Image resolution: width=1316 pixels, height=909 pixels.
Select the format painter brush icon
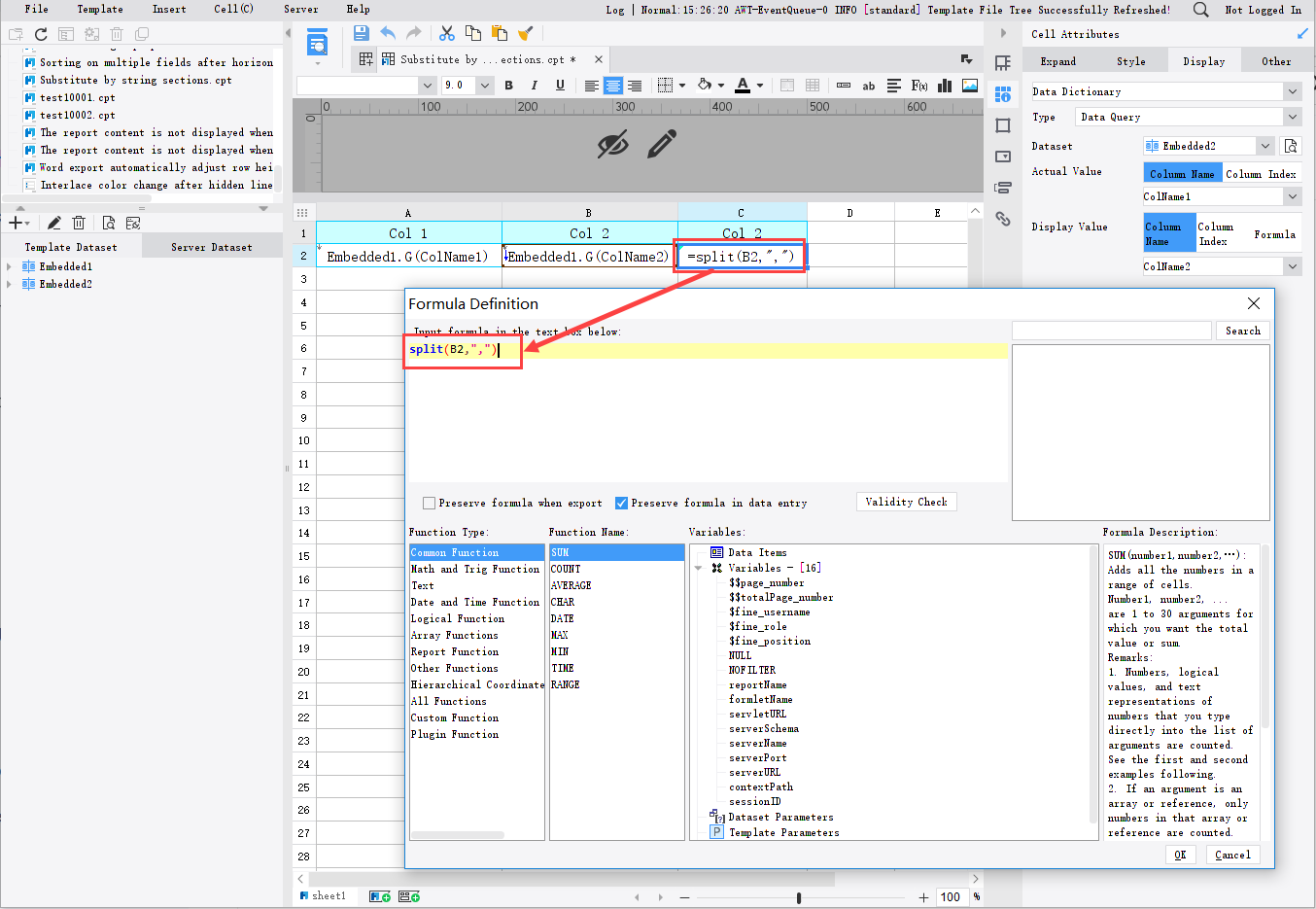526,33
